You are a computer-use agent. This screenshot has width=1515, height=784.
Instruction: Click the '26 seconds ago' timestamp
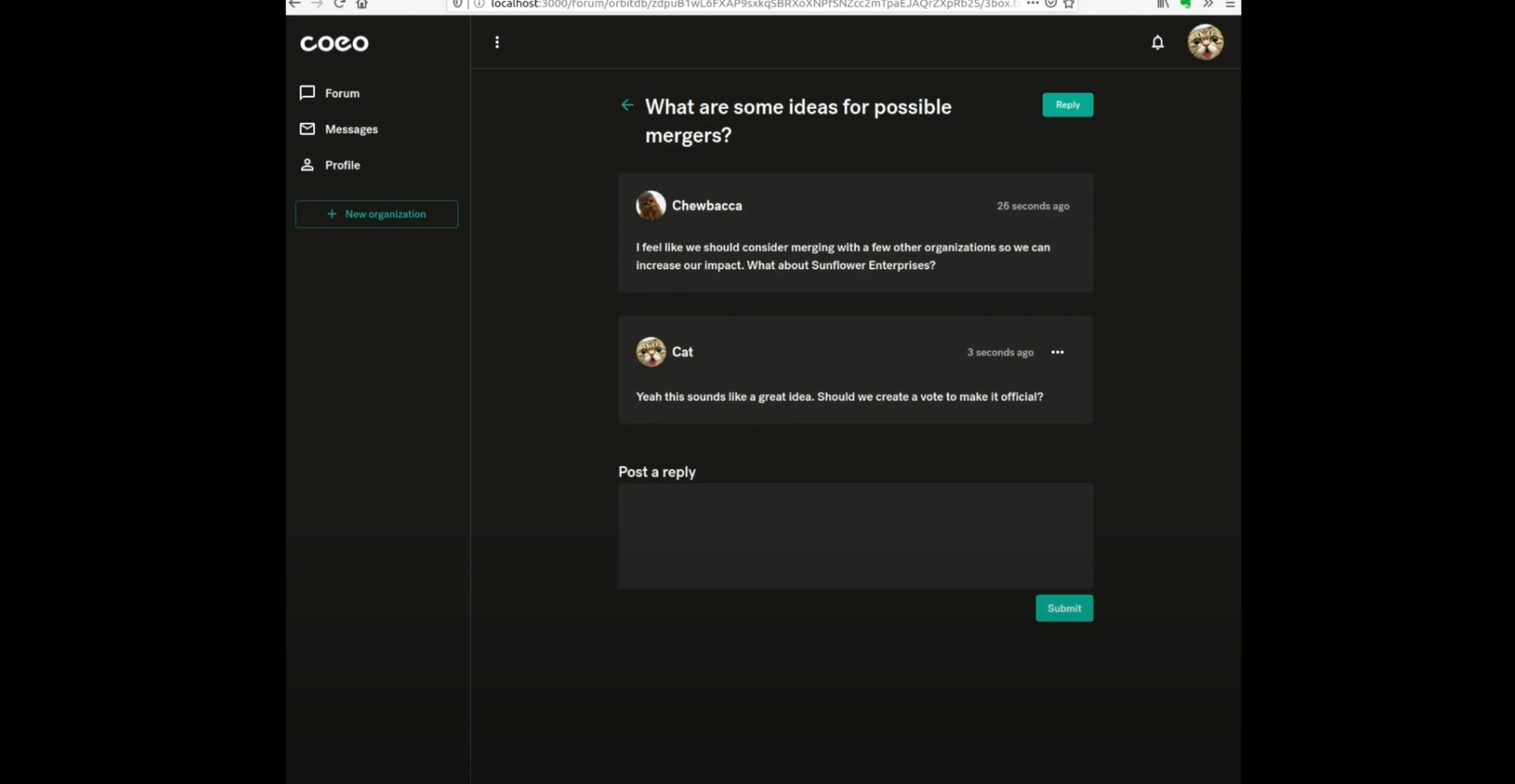point(1033,206)
